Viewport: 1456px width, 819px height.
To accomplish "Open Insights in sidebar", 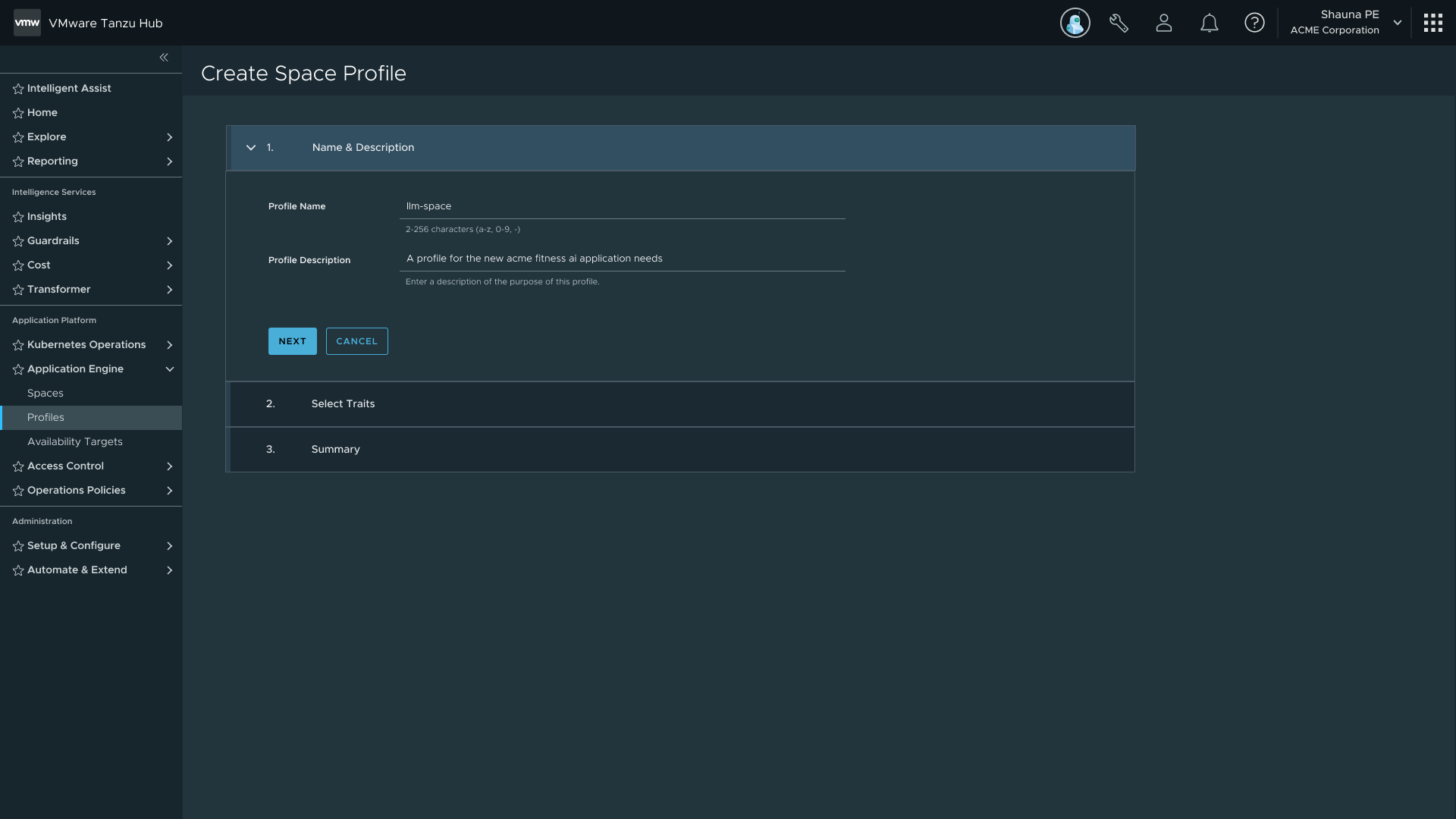I will 47,217.
